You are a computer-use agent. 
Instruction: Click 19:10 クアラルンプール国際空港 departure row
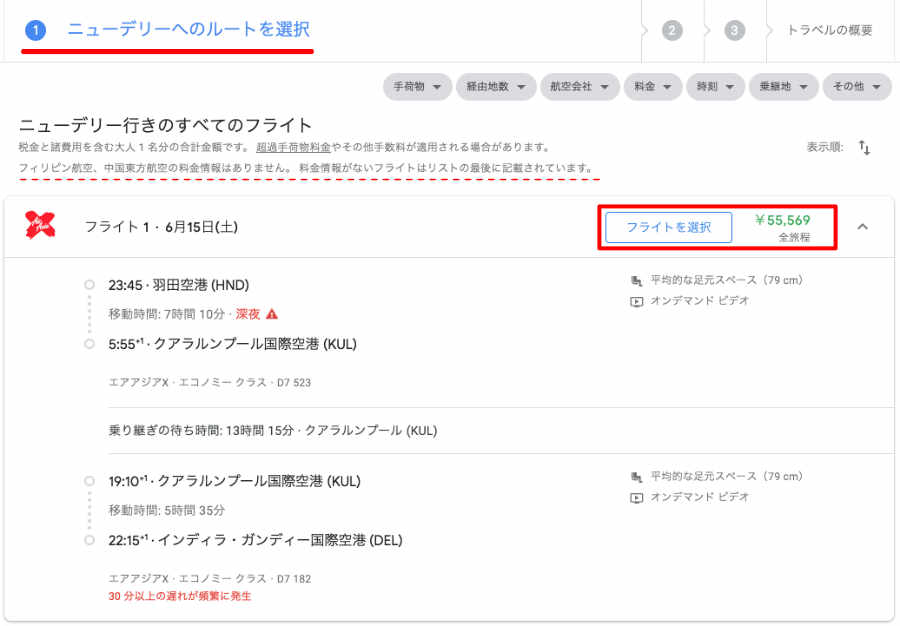(234, 481)
